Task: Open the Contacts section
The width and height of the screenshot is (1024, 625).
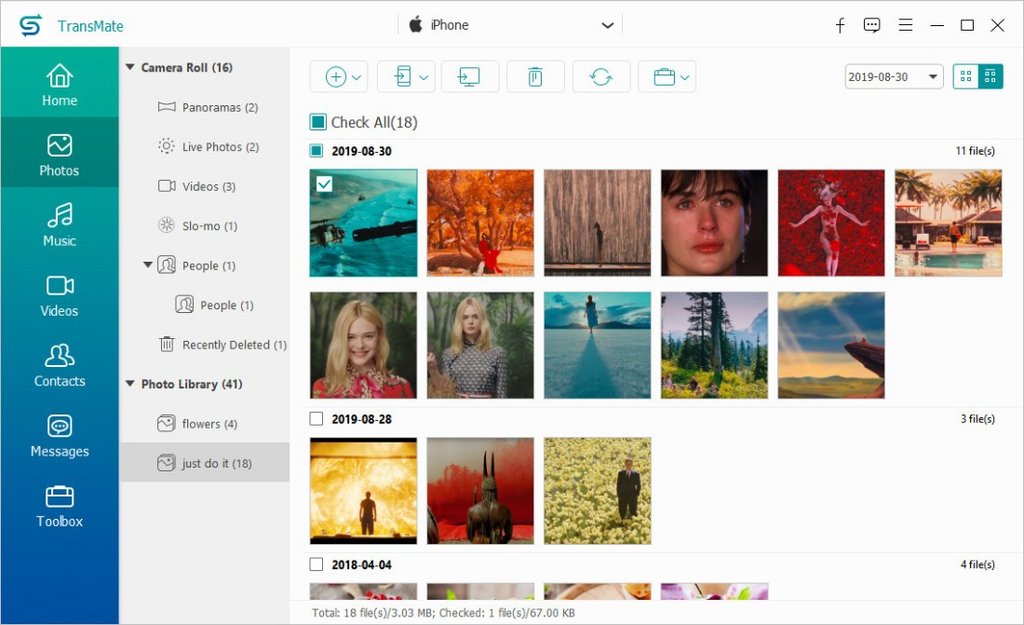Action: click(x=59, y=365)
